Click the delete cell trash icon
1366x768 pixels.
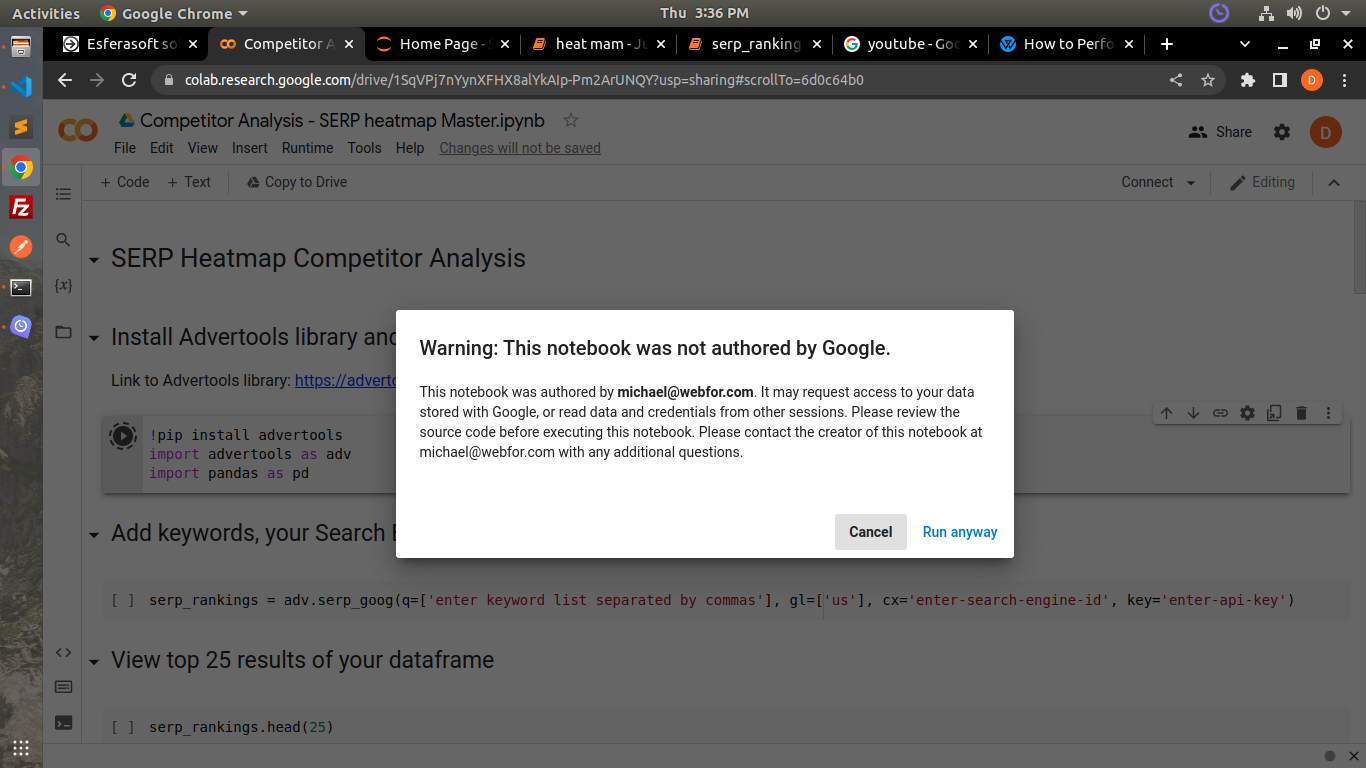[1301, 413]
